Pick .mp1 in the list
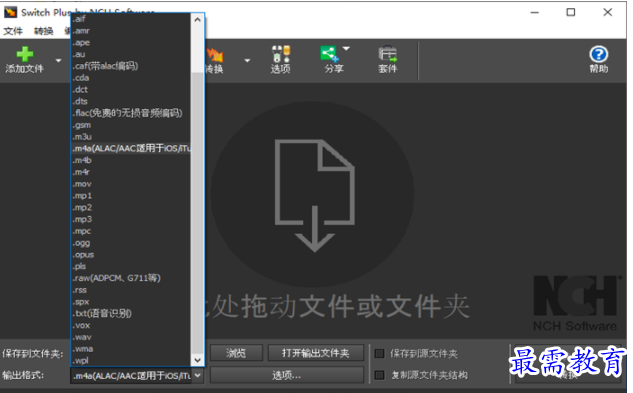The height and width of the screenshot is (393, 633). tap(131, 195)
